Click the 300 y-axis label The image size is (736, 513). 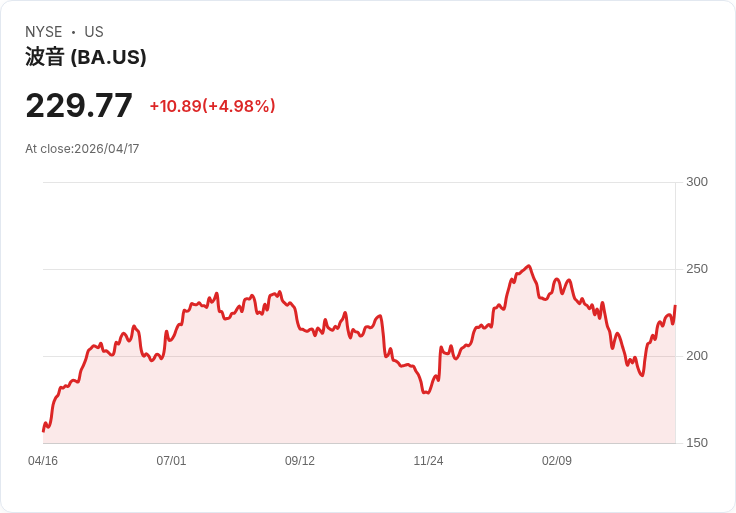(x=697, y=182)
